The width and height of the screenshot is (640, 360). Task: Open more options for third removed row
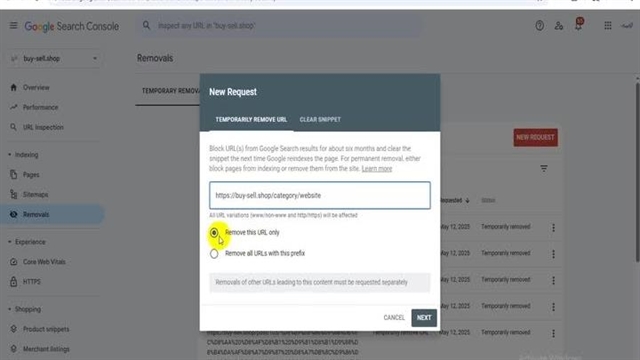(x=553, y=280)
